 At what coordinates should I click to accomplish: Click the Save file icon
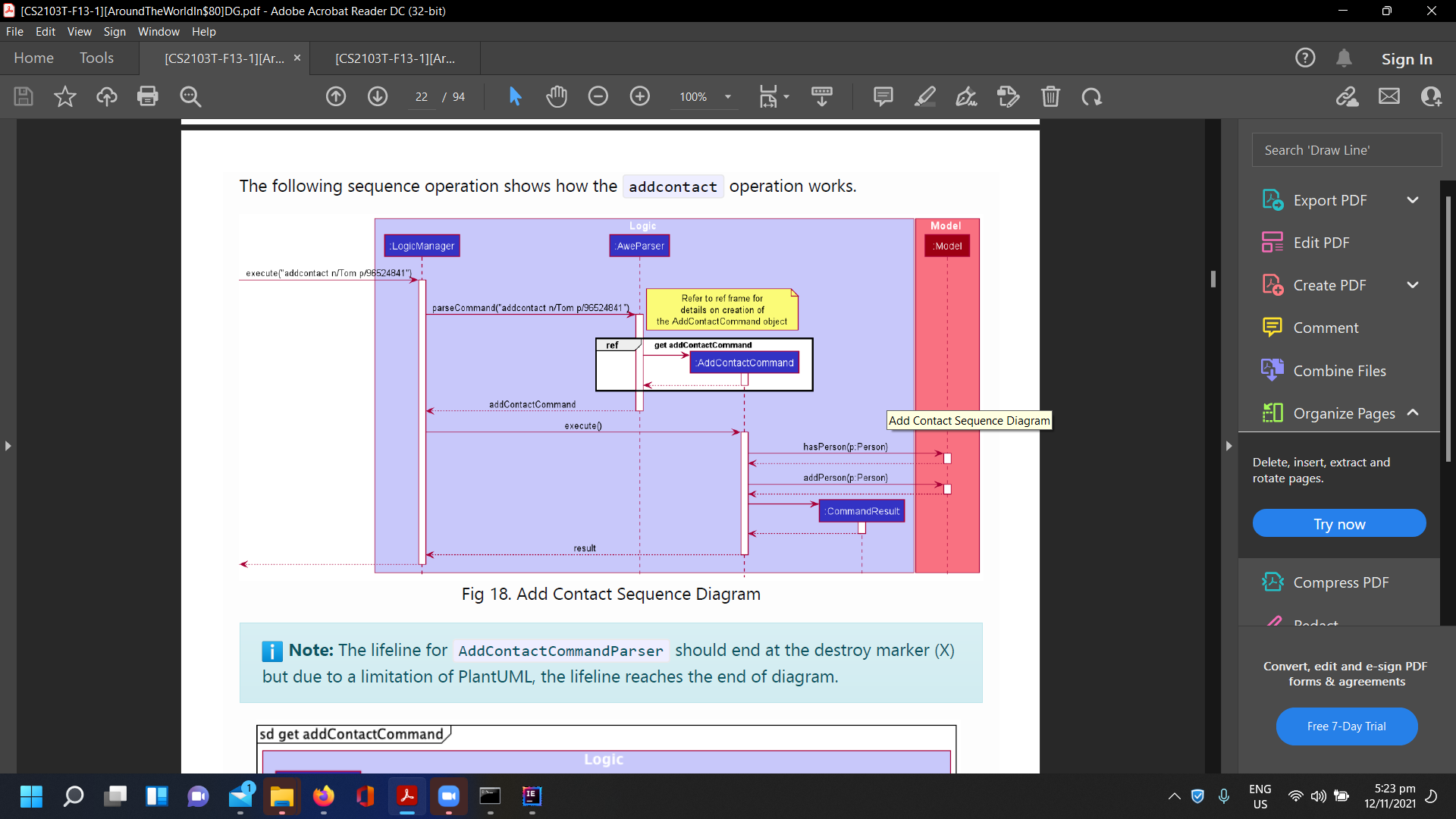(24, 96)
